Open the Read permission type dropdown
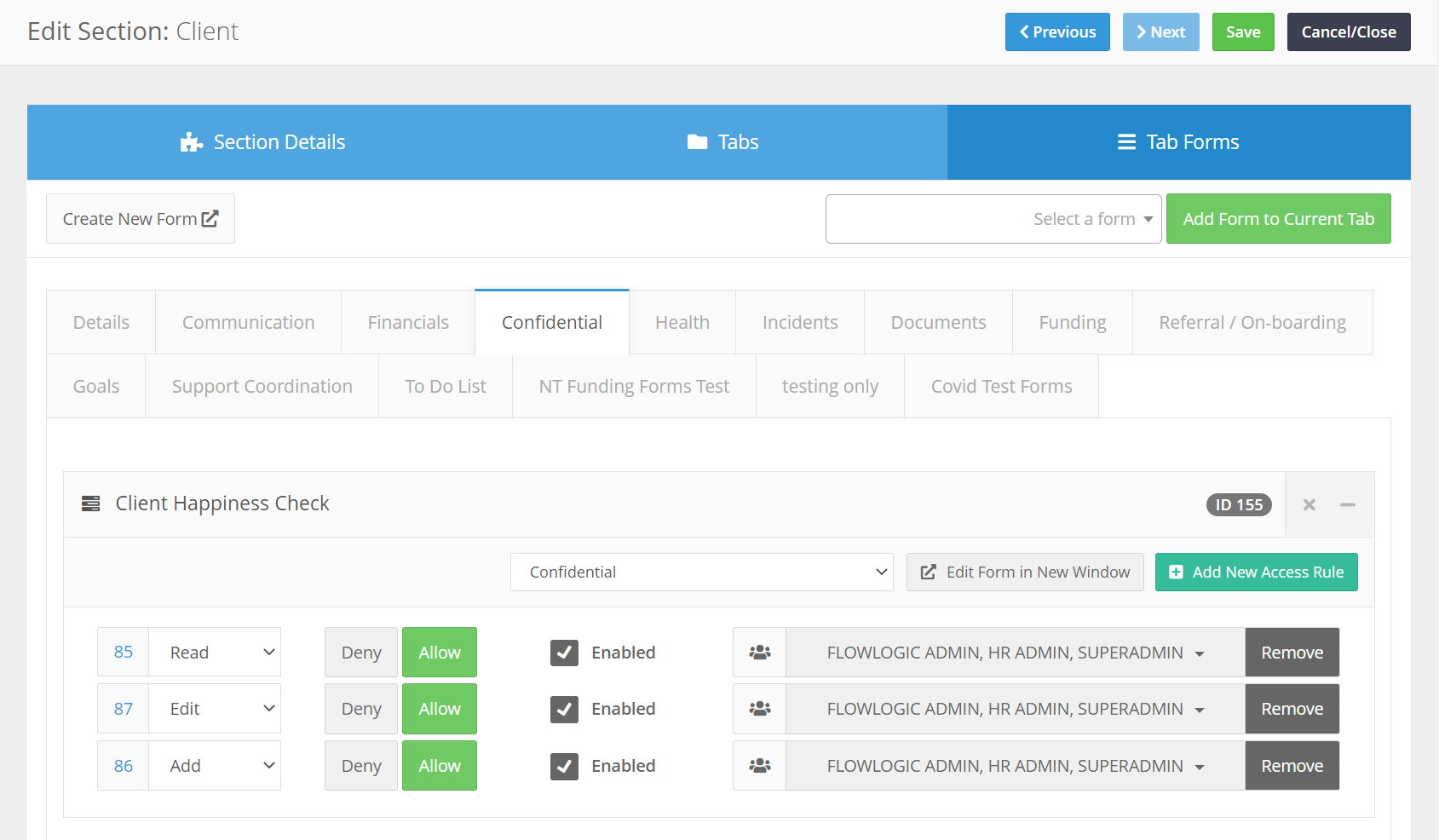The height and width of the screenshot is (840, 1439). click(215, 653)
